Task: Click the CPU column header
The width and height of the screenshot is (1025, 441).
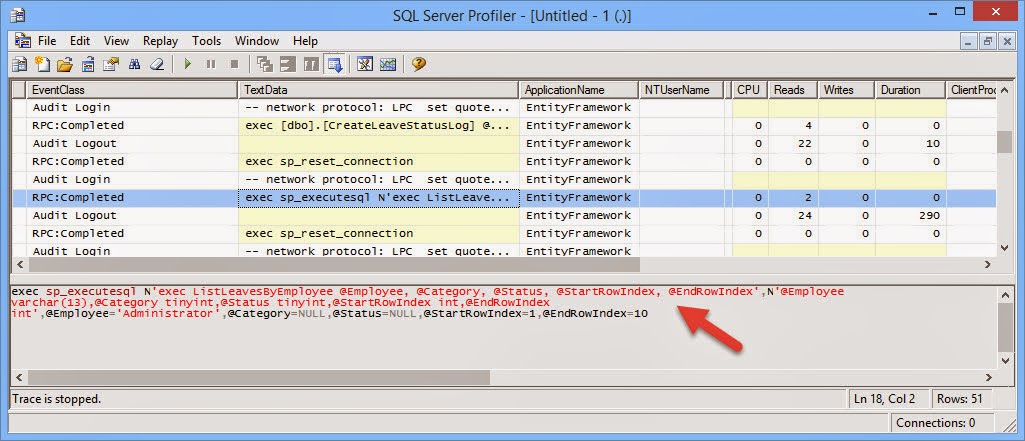Action: (750, 90)
